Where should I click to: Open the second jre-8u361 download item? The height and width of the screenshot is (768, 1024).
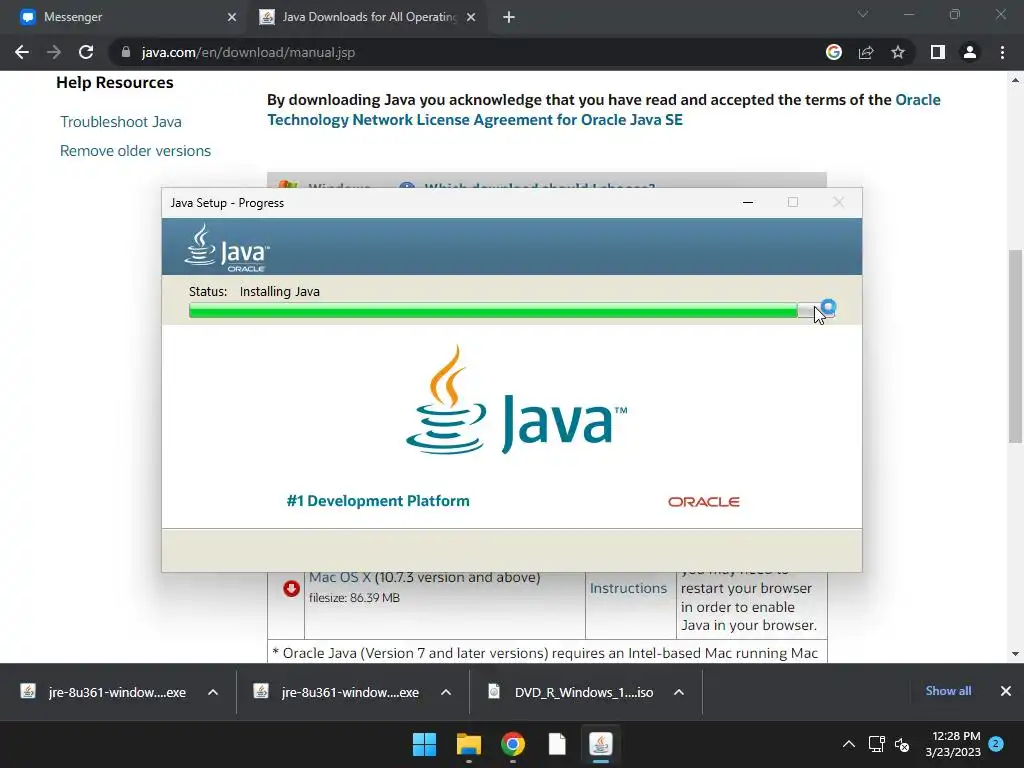338,692
